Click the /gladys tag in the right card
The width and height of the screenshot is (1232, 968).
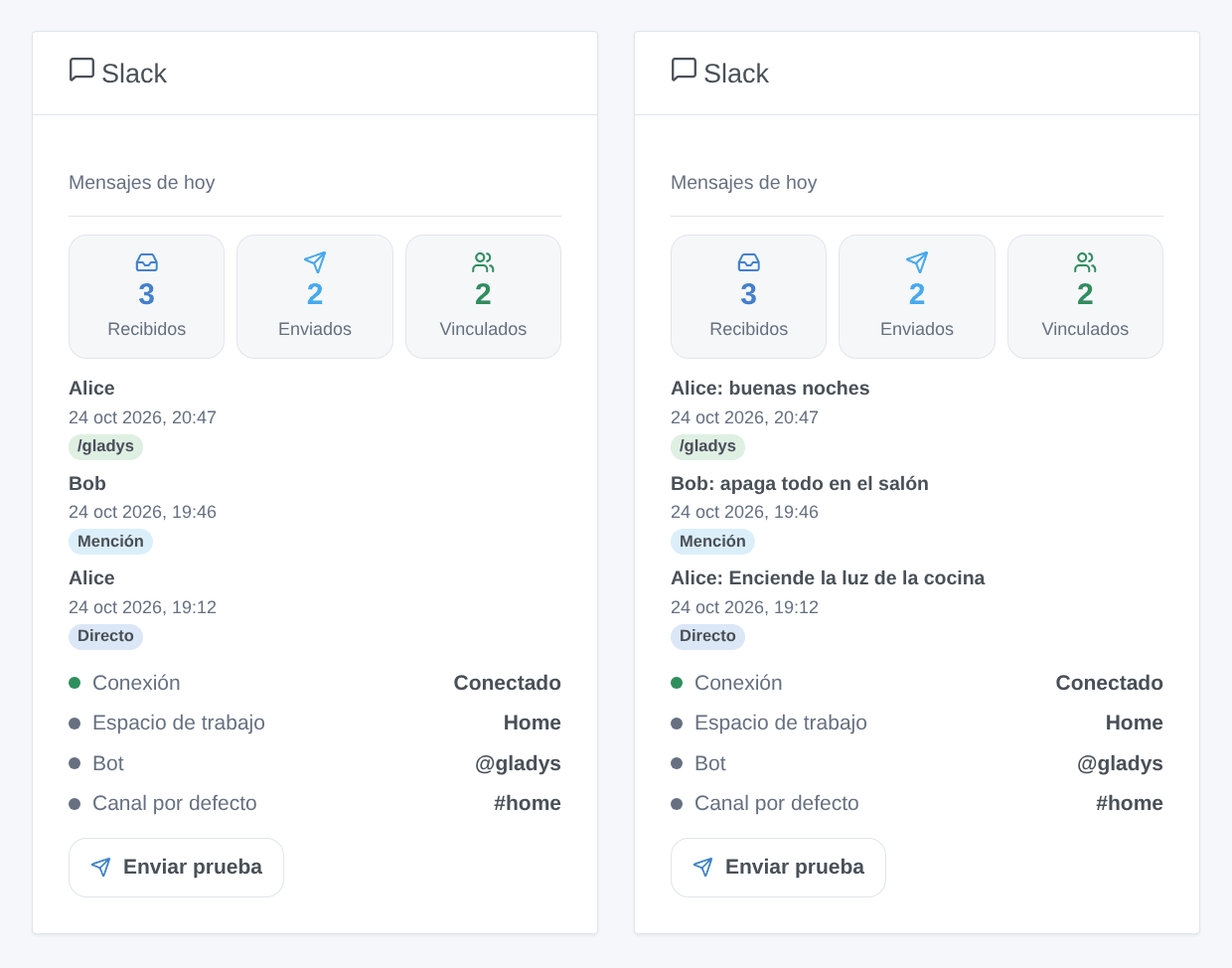(x=707, y=446)
